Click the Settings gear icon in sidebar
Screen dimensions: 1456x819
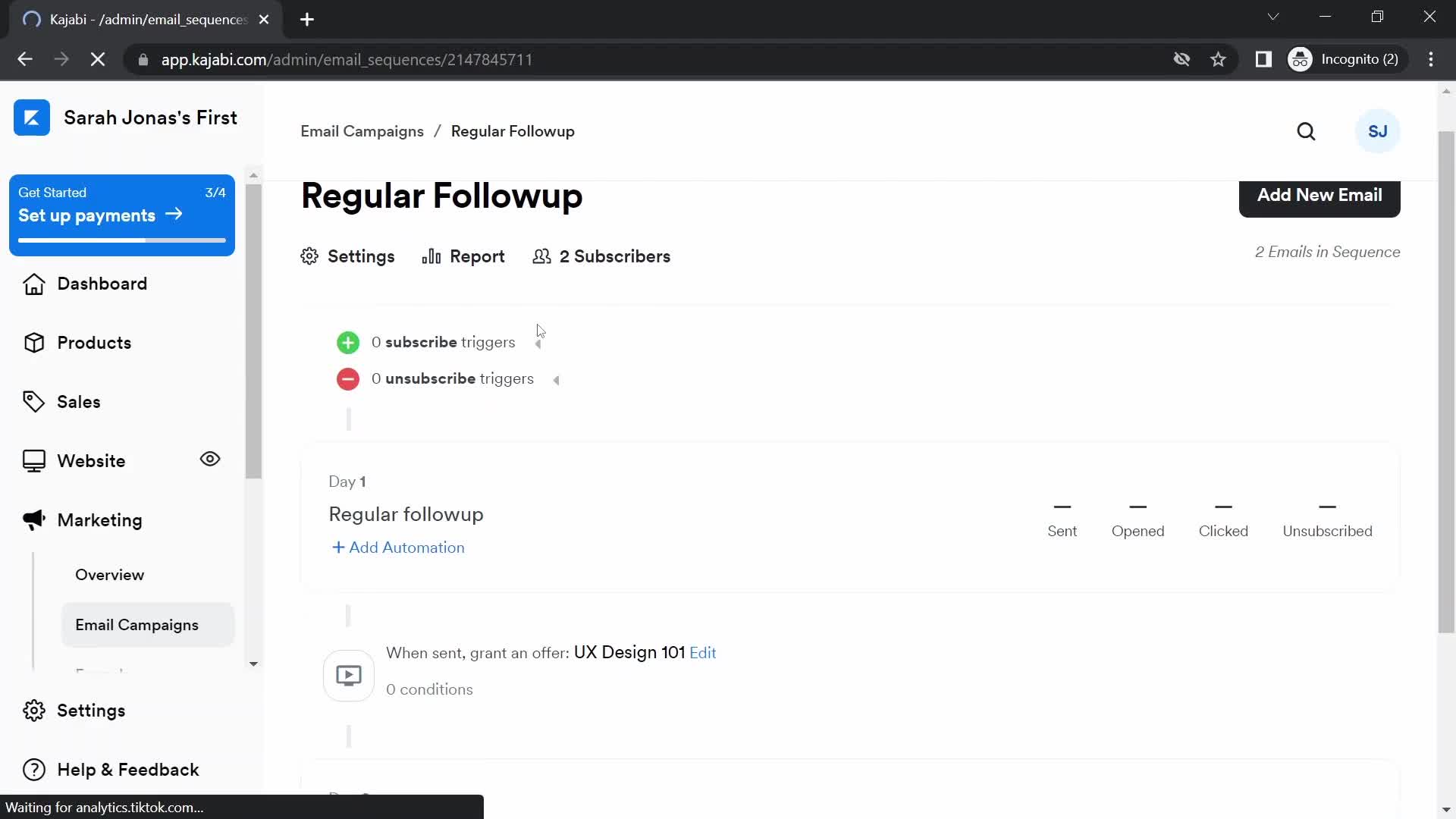point(33,711)
